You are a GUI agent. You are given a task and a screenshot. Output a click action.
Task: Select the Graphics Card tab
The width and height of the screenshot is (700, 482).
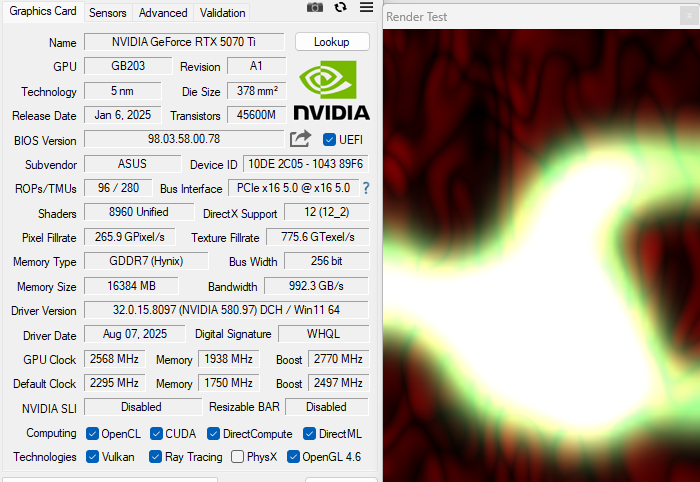click(x=43, y=11)
